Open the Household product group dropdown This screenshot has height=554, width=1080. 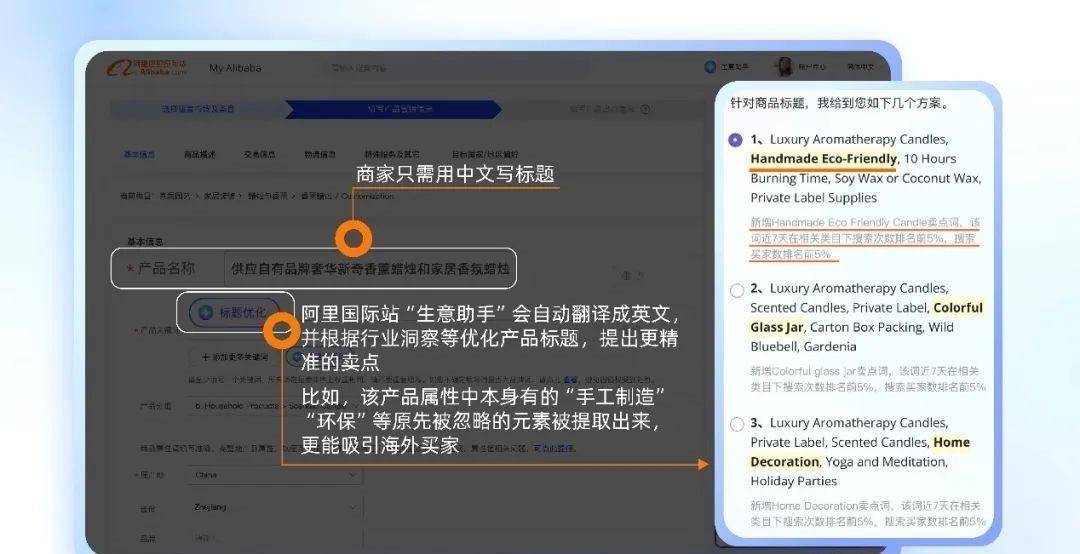[x=275, y=406]
